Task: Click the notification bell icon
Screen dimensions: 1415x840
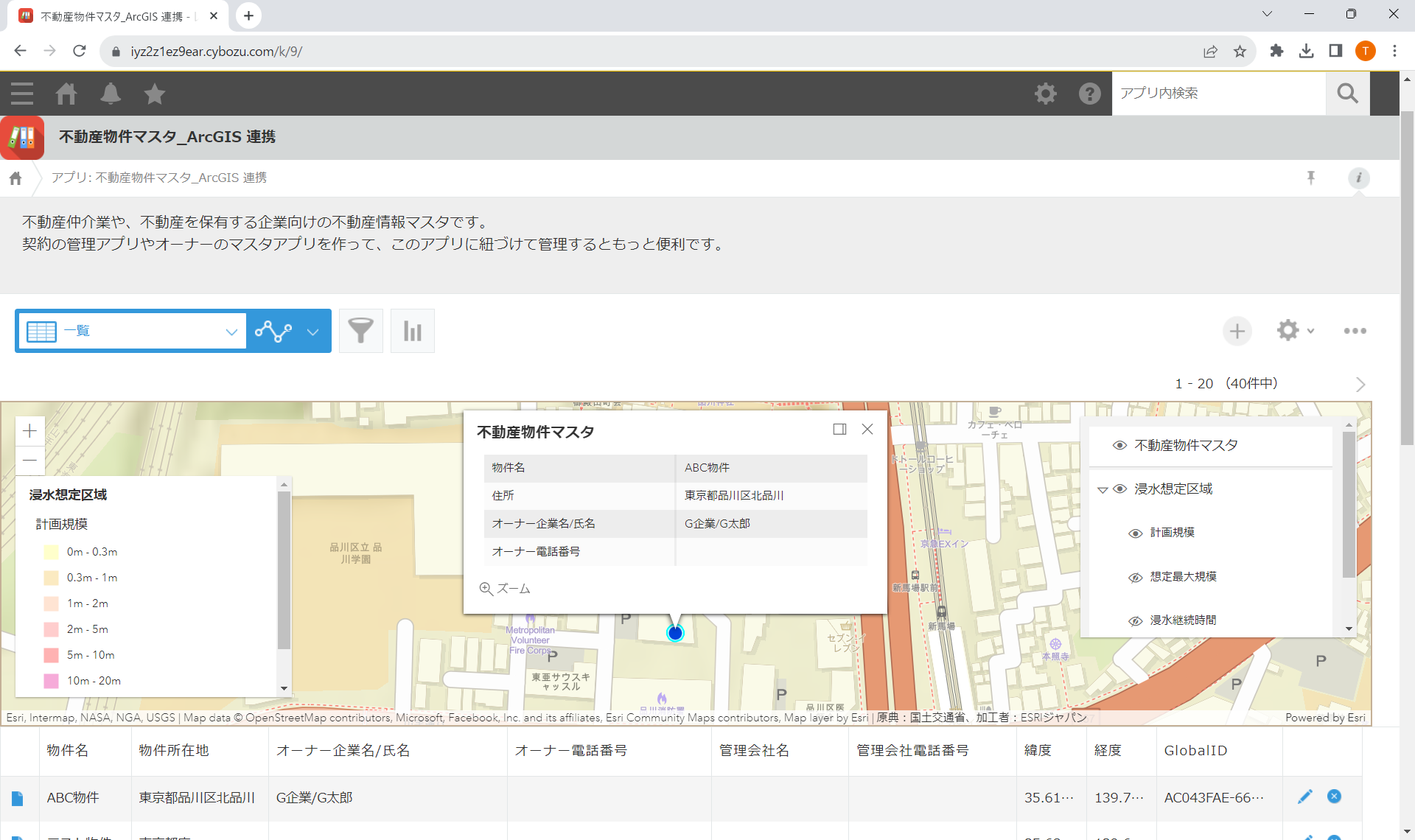Action: click(x=111, y=94)
